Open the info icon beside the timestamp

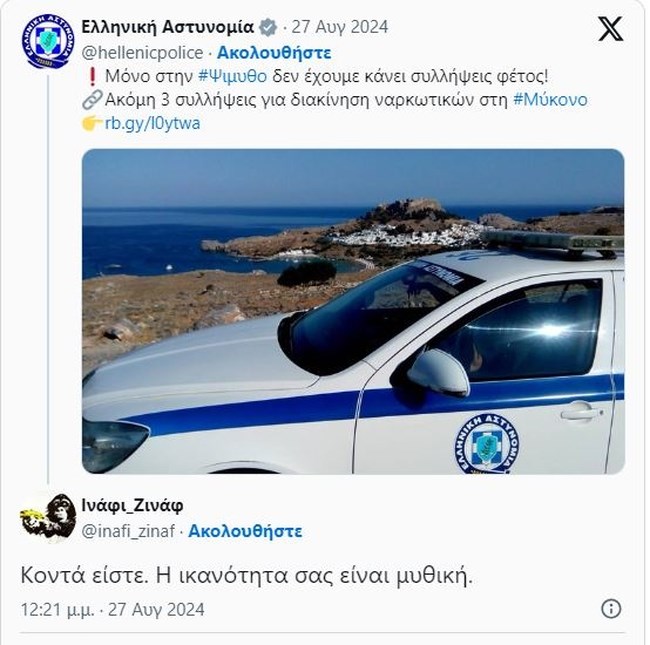(x=611, y=609)
